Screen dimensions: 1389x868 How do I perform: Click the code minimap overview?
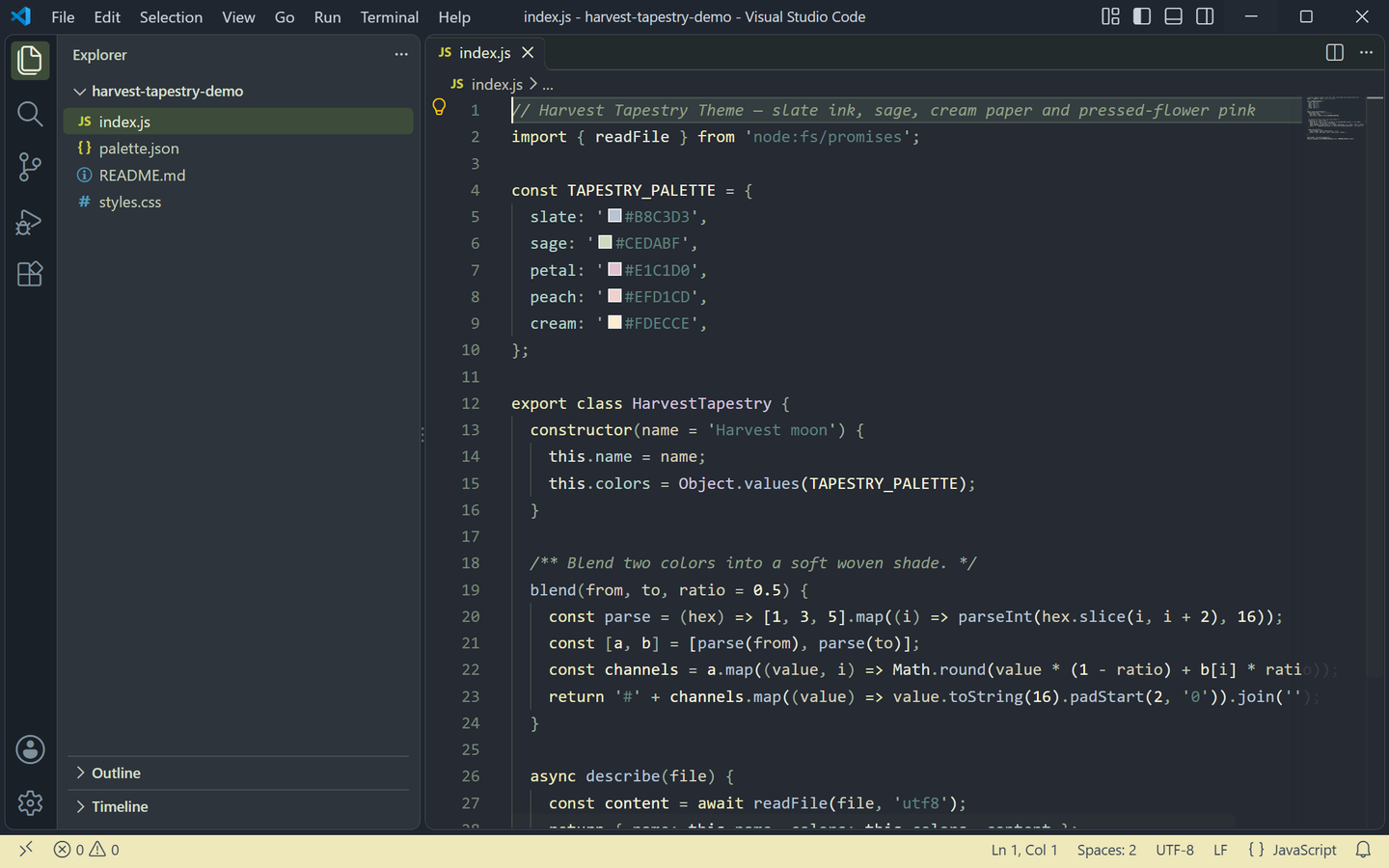[x=1335, y=119]
